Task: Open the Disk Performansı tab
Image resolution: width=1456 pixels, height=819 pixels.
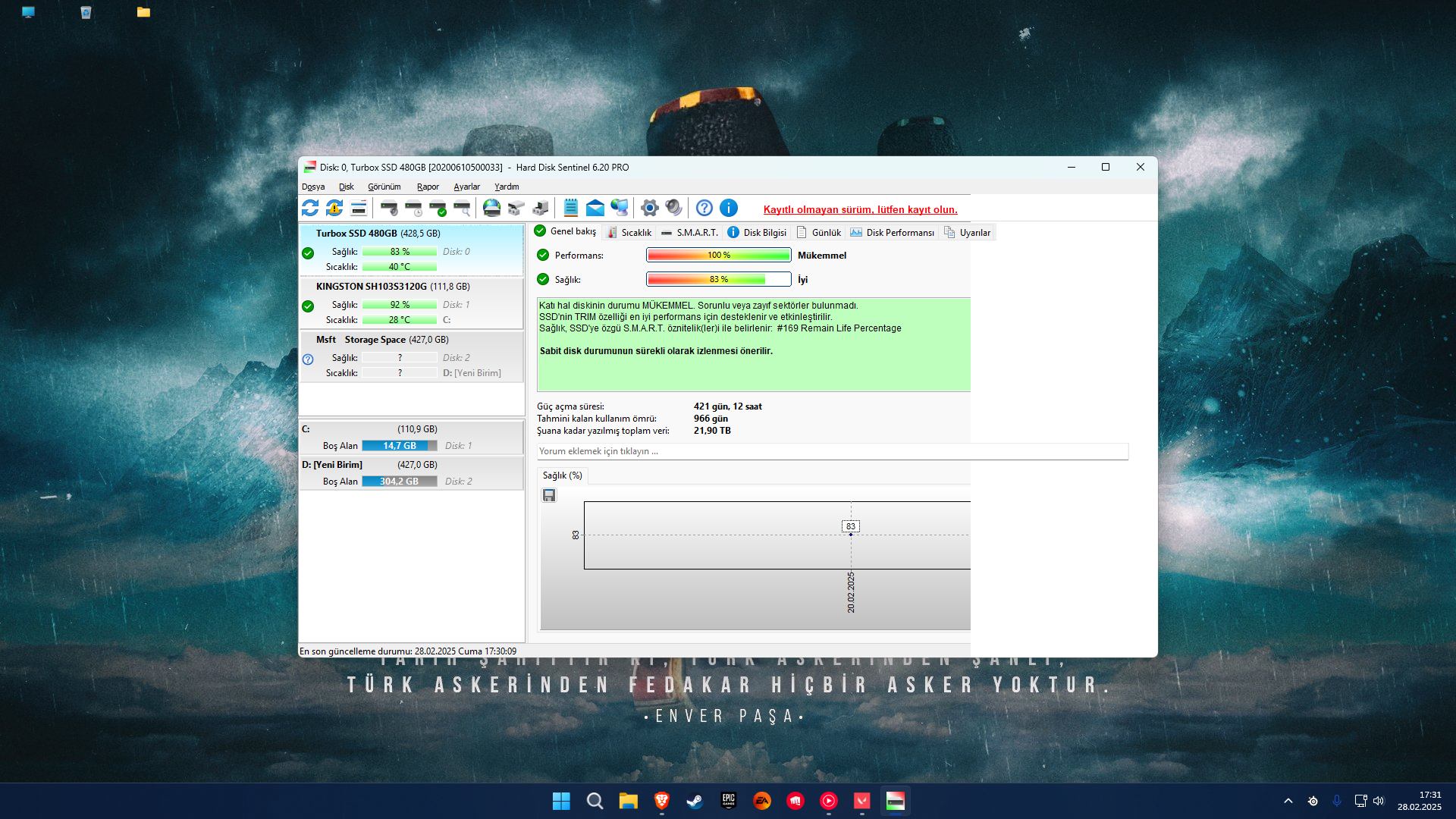Action: click(x=893, y=233)
